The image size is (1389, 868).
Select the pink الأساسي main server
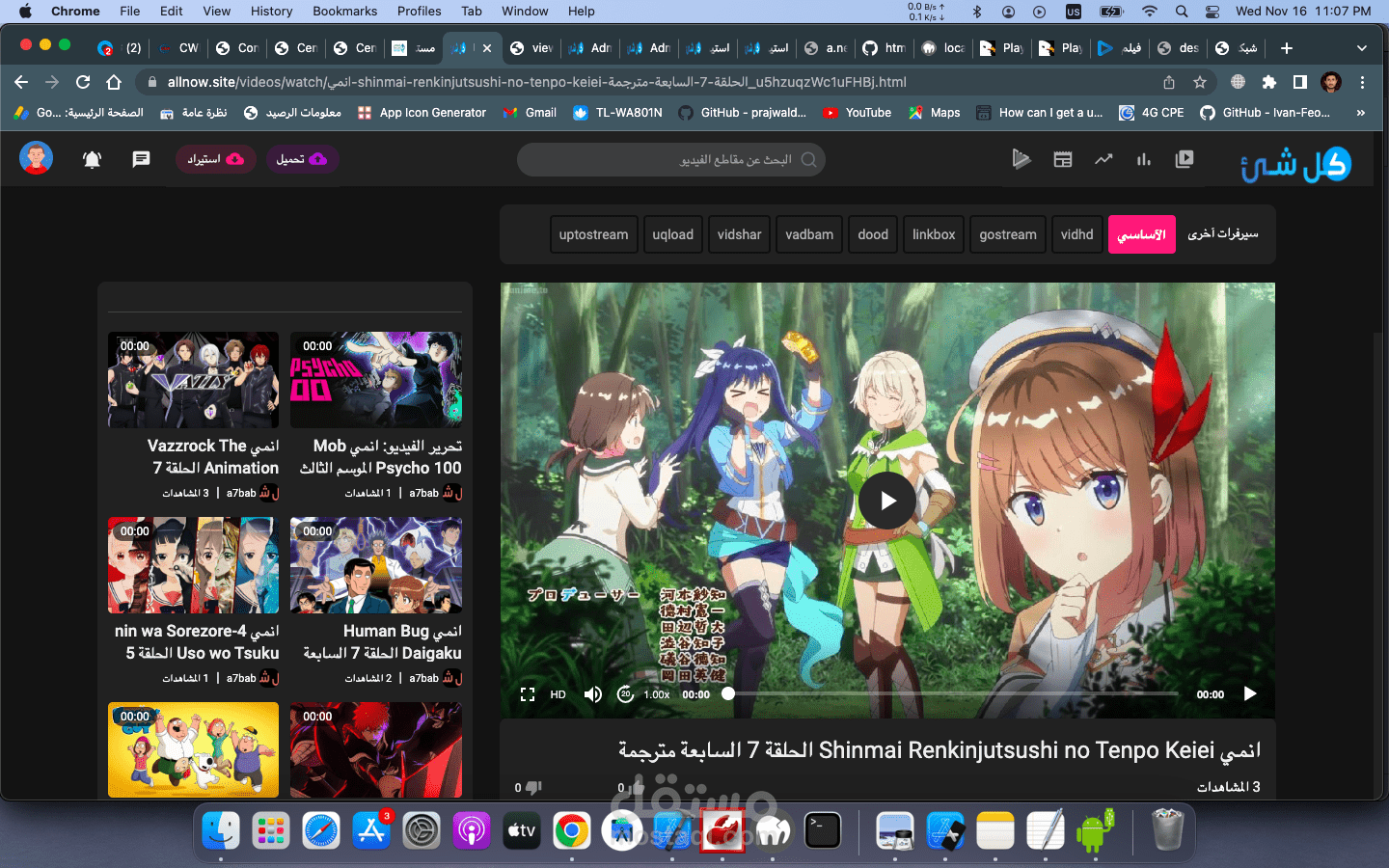click(x=1142, y=234)
